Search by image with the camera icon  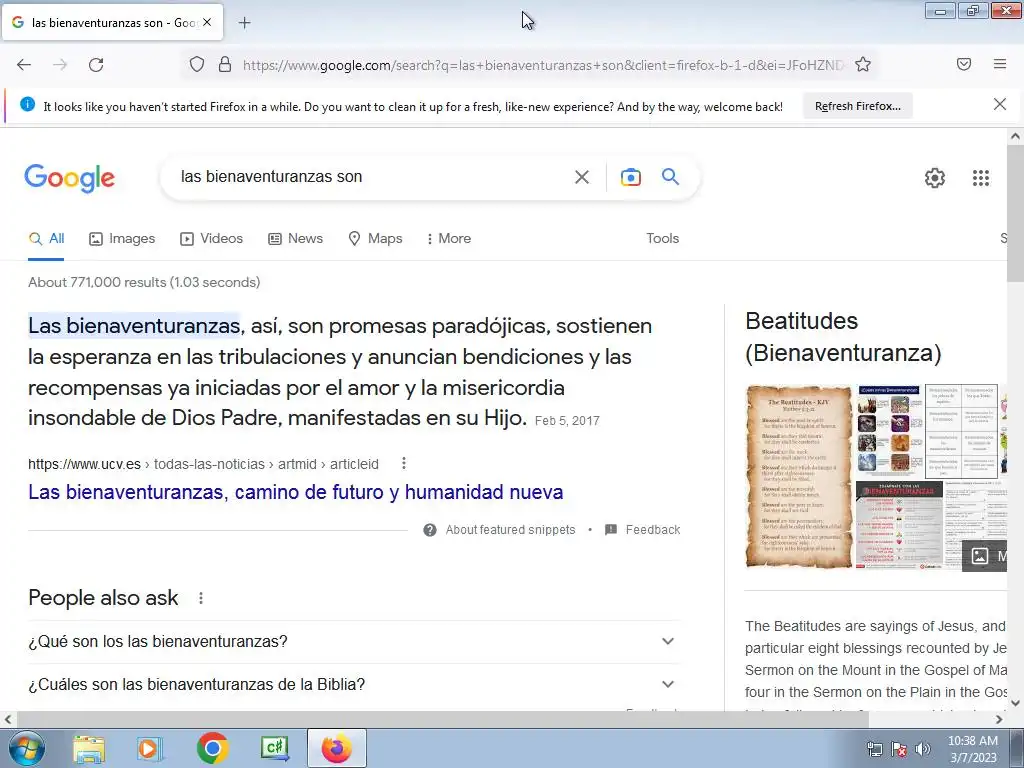pyautogui.click(x=631, y=177)
